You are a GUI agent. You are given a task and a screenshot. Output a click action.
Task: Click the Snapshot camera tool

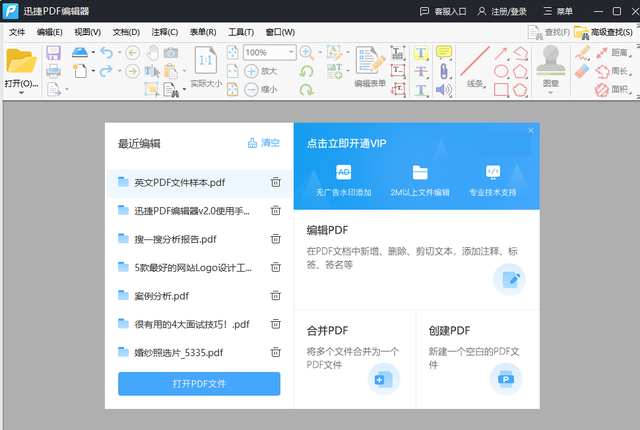click(171, 53)
